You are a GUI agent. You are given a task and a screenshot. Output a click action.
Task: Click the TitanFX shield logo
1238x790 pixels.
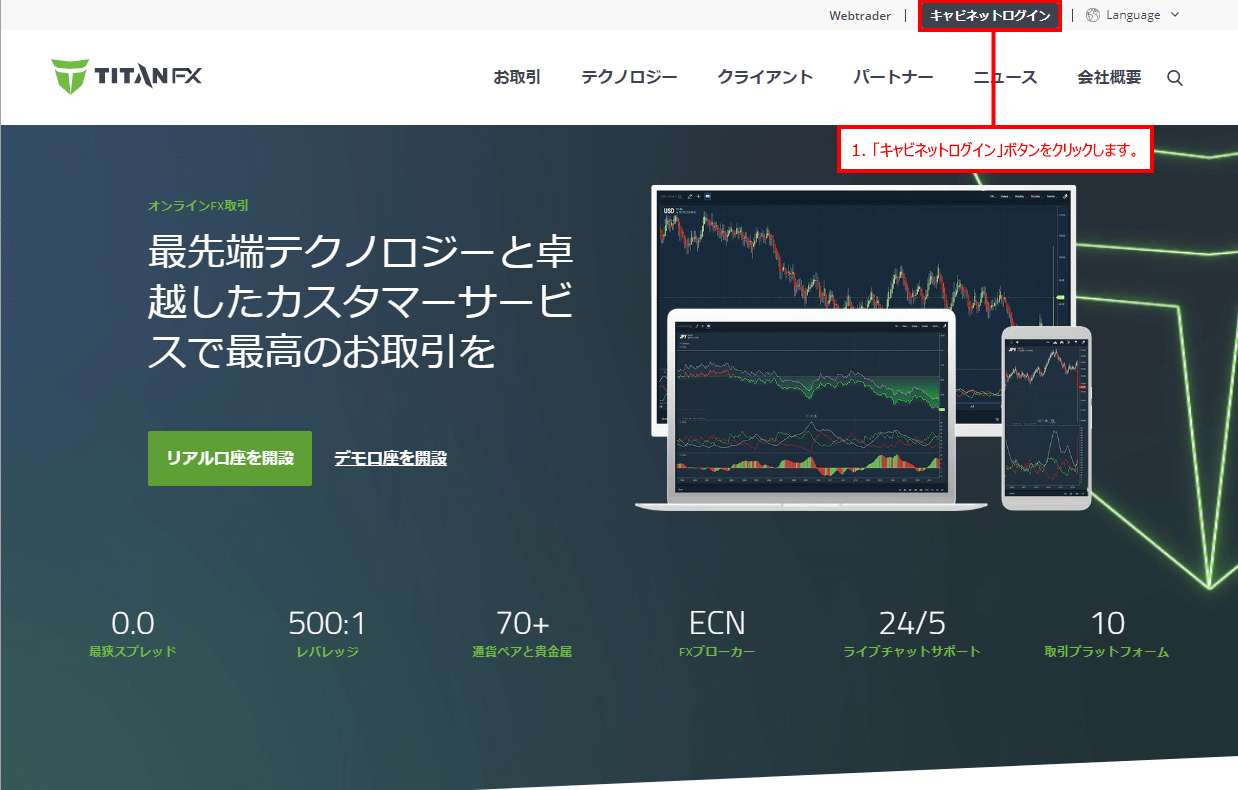[70, 73]
